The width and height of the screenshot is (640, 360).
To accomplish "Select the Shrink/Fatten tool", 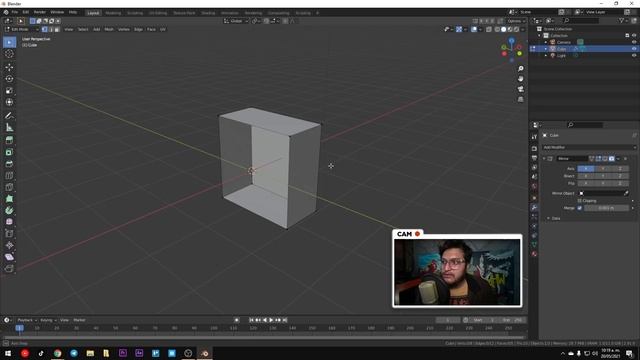I will pos(9,245).
